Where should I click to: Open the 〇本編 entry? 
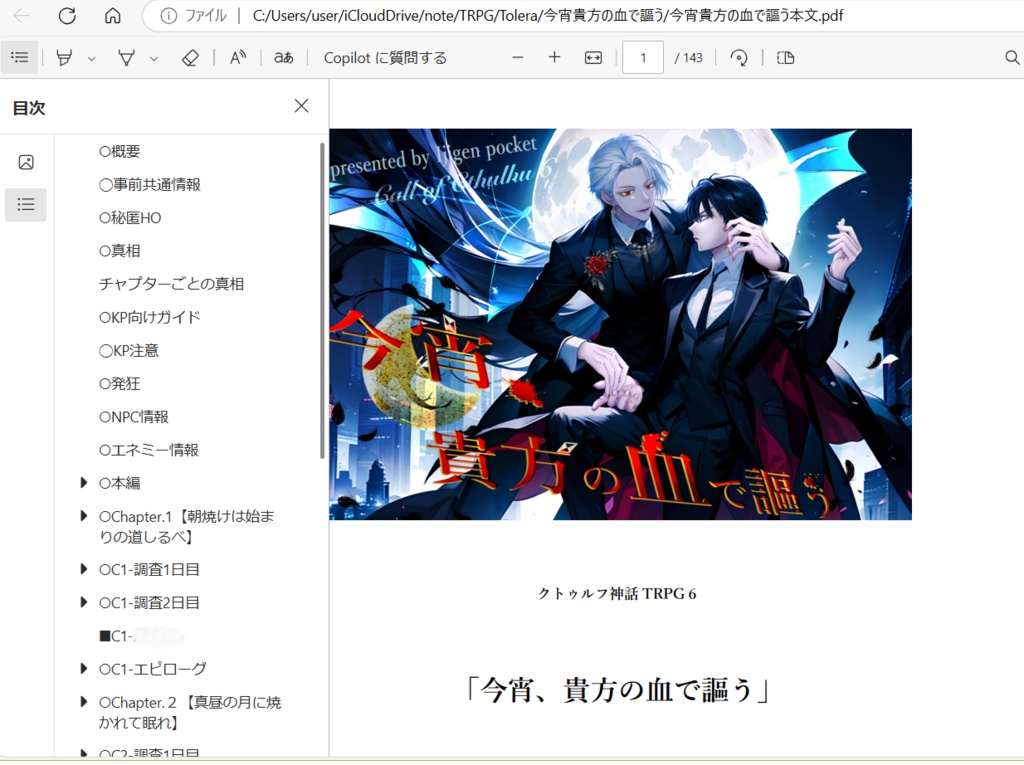point(120,483)
